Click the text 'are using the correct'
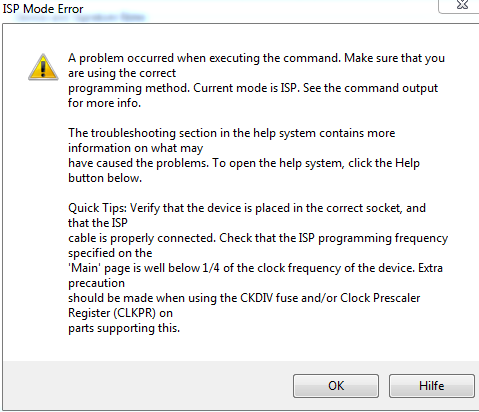The height and width of the screenshot is (412, 479). [122, 73]
